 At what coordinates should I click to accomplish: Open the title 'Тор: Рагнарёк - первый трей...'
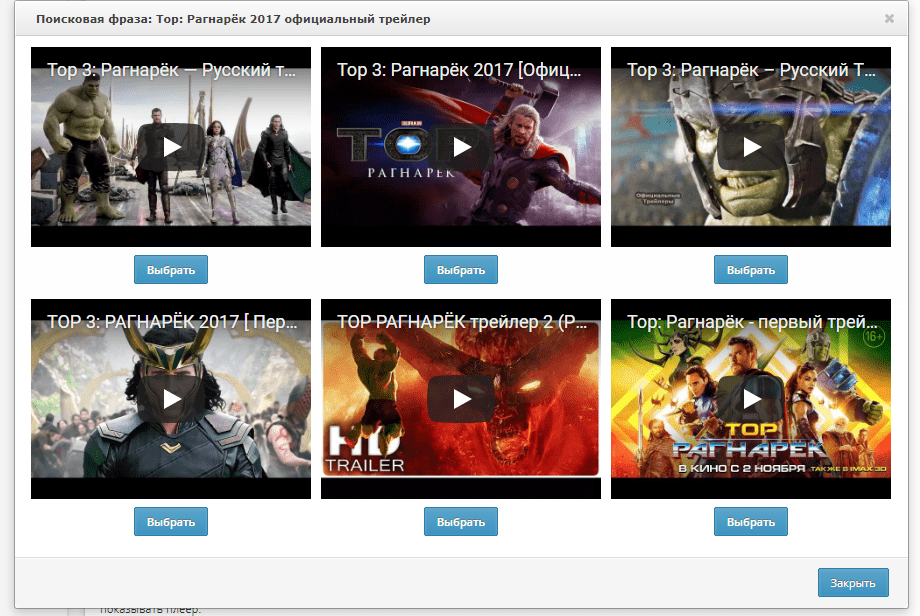point(752,321)
